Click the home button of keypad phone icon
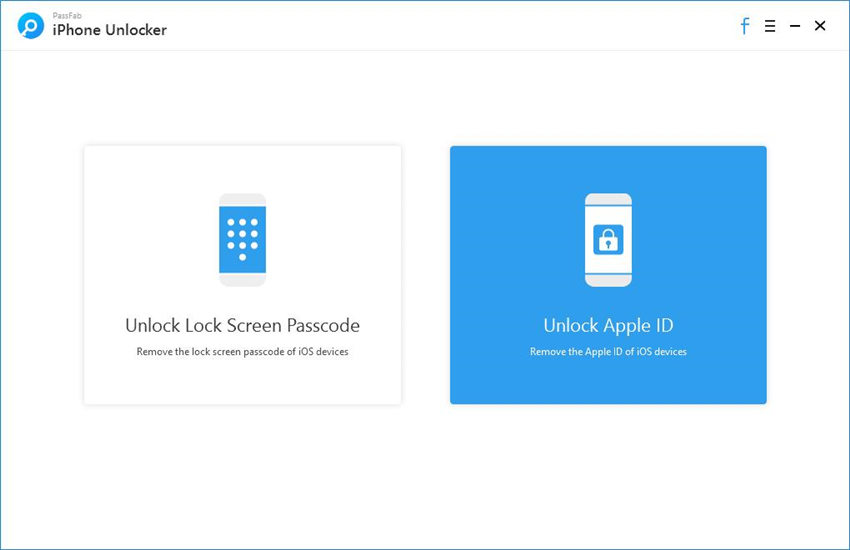850x550 pixels. 242,280
